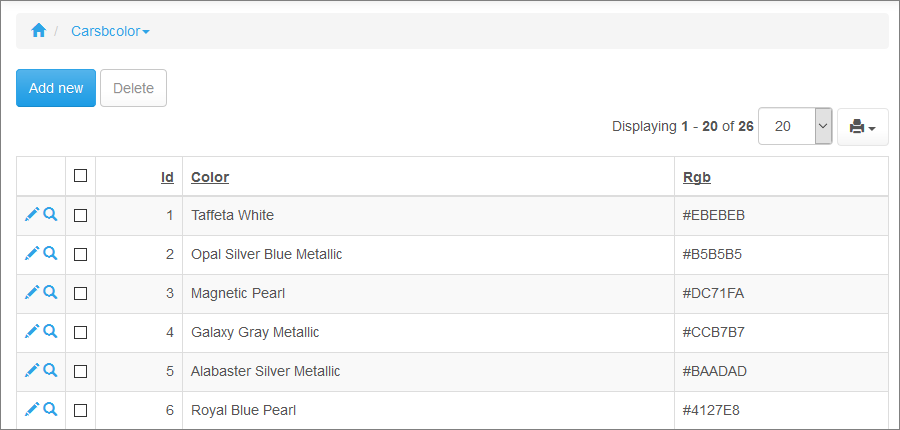Viewport: 900px width, 430px height.
Task: Edit the Taffeta White row with pencil icon
Action: 31,214
